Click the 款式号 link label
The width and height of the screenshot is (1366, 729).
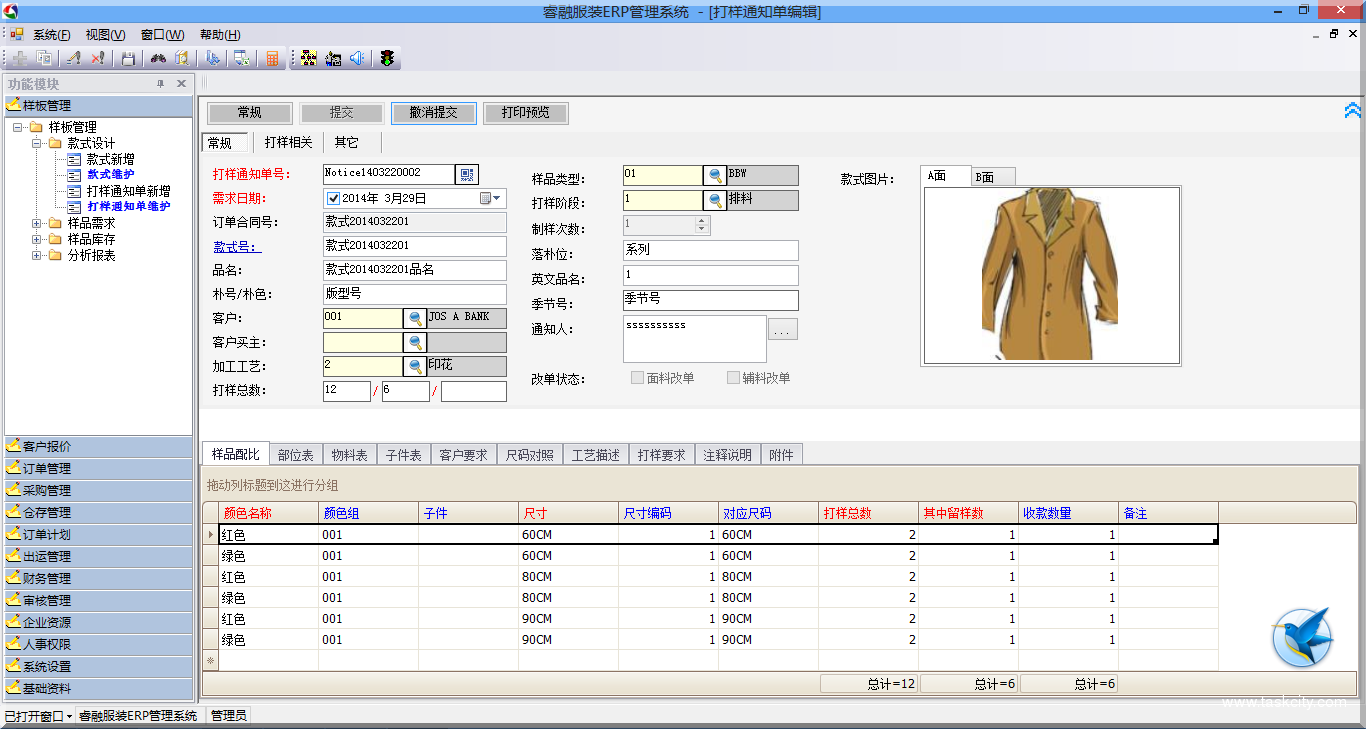pyautogui.click(x=236, y=247)
